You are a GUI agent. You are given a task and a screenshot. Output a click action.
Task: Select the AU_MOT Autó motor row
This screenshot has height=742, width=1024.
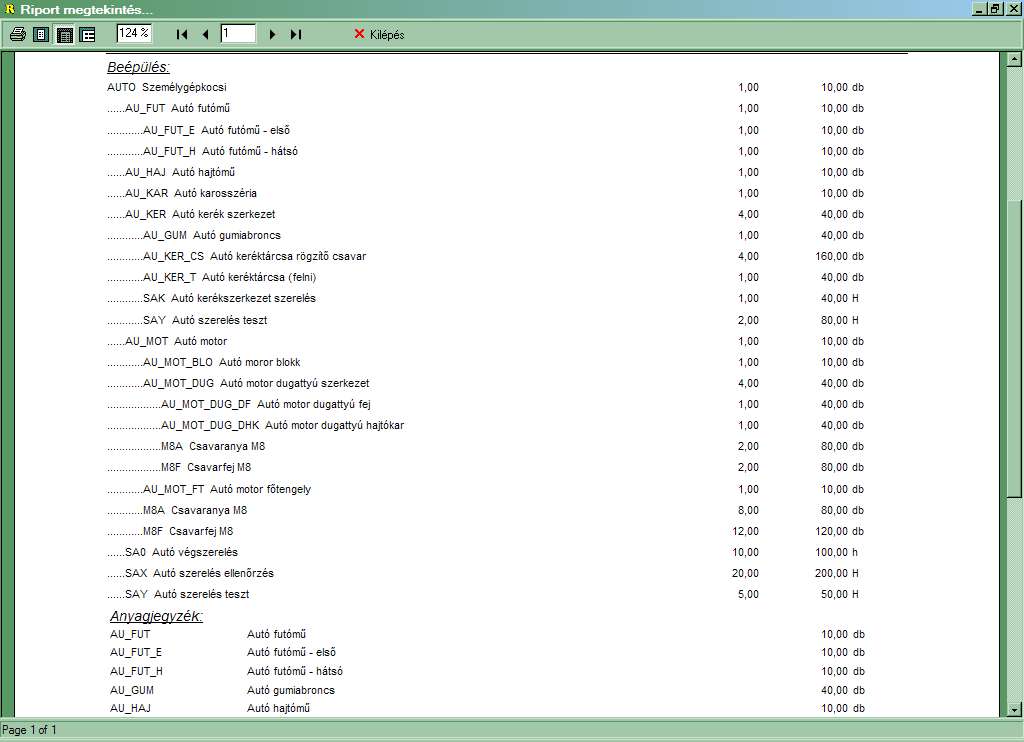pos(486,341)
